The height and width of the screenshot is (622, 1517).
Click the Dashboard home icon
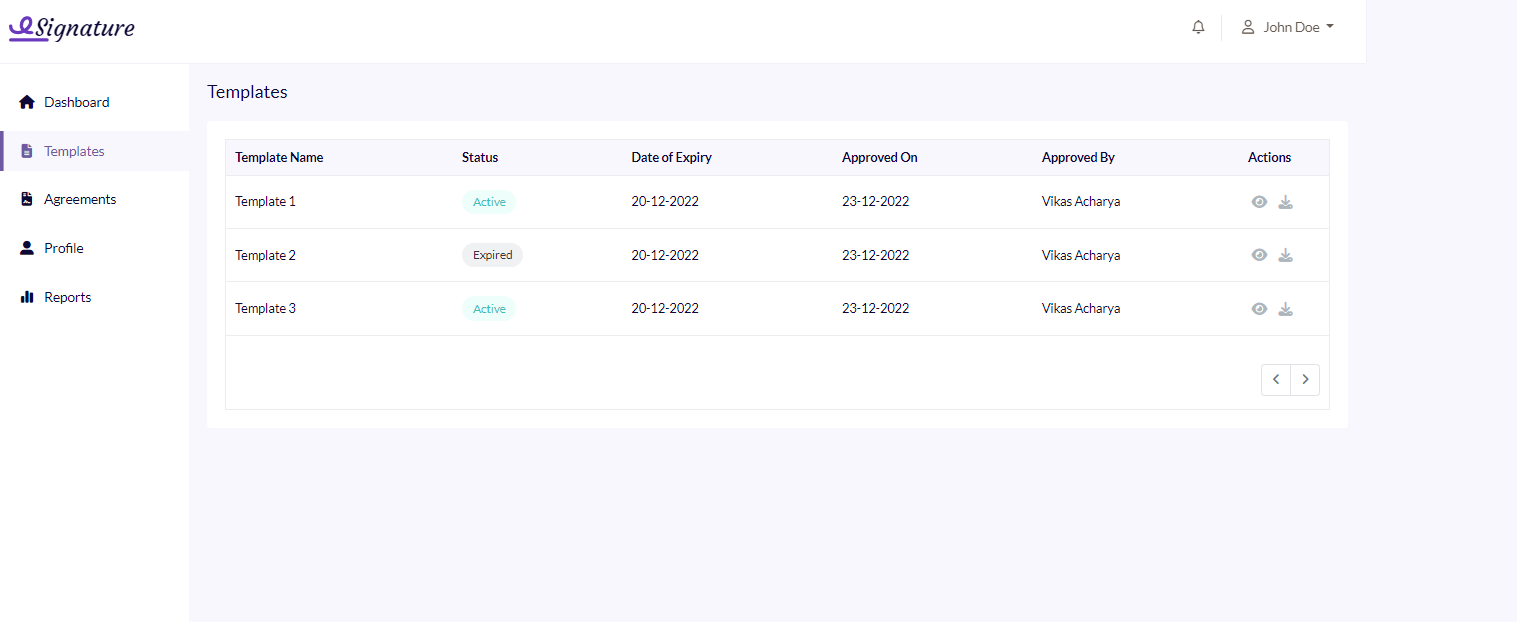pyautogui.click(x=27, y=102)
